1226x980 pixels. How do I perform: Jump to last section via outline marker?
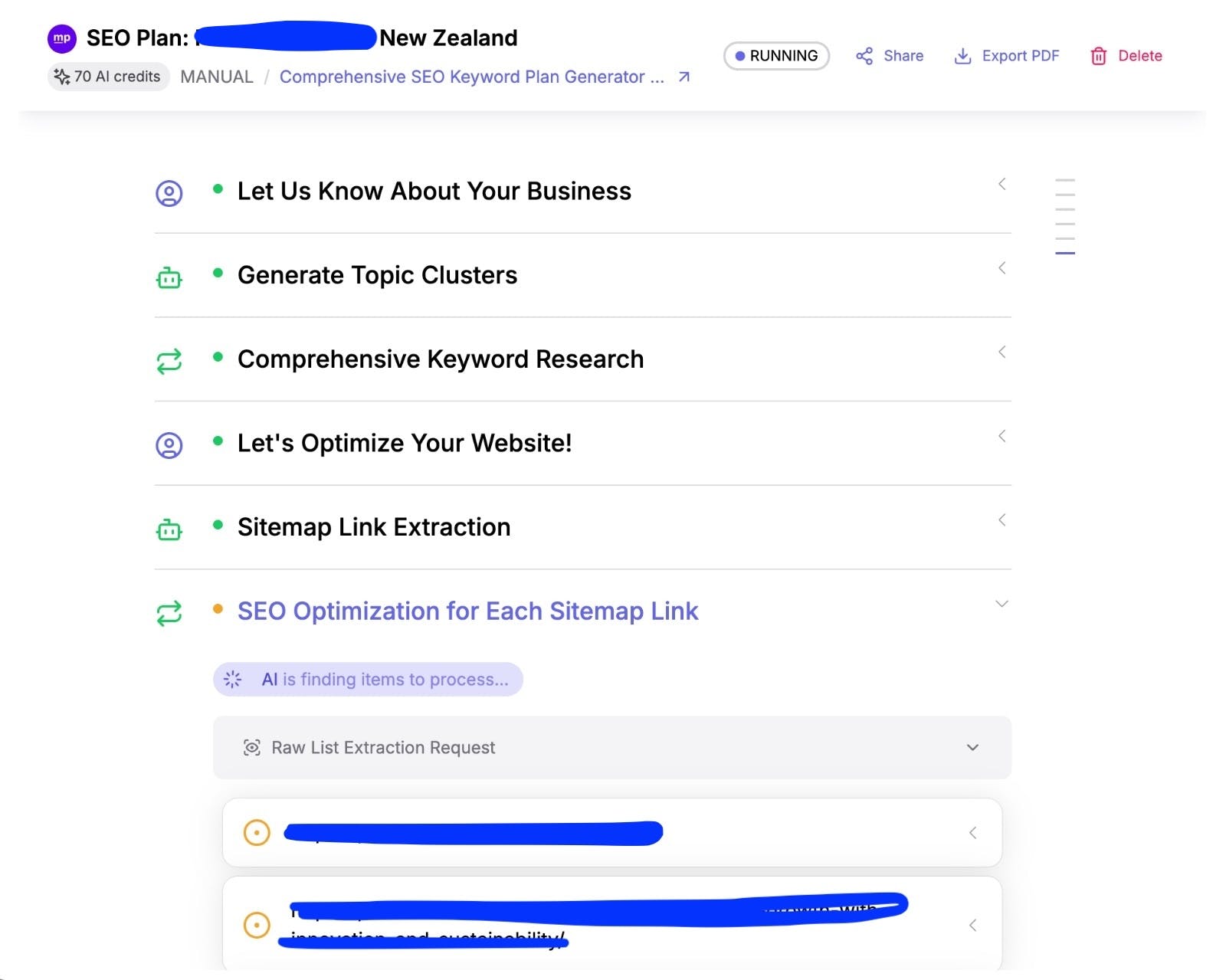(x=1065, y=253)
